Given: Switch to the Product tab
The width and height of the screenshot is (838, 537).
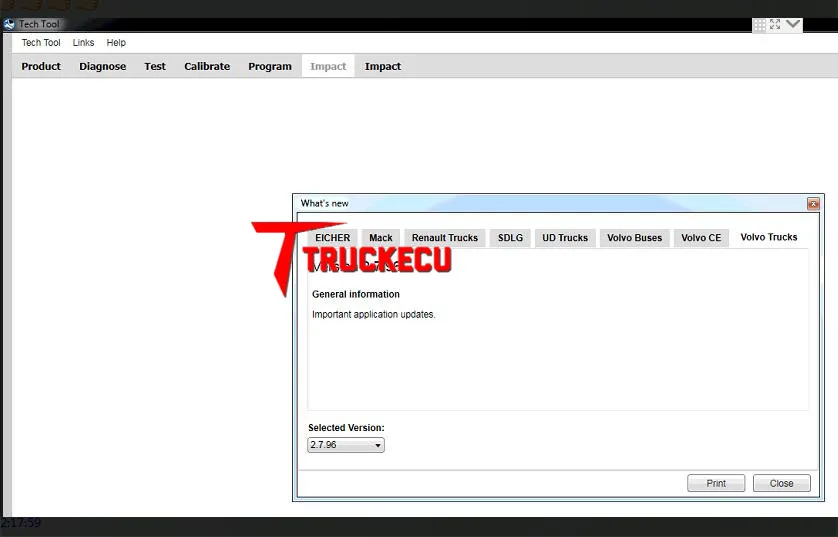Looking at the screenshot, I should point(41,66).
